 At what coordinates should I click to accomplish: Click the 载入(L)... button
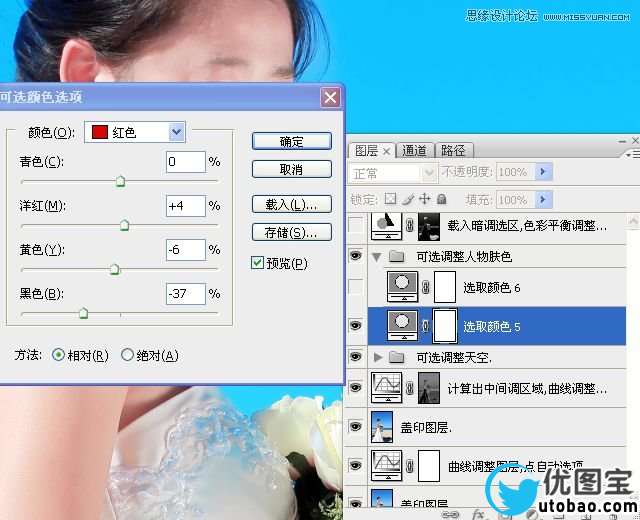(x=291, y=204)
